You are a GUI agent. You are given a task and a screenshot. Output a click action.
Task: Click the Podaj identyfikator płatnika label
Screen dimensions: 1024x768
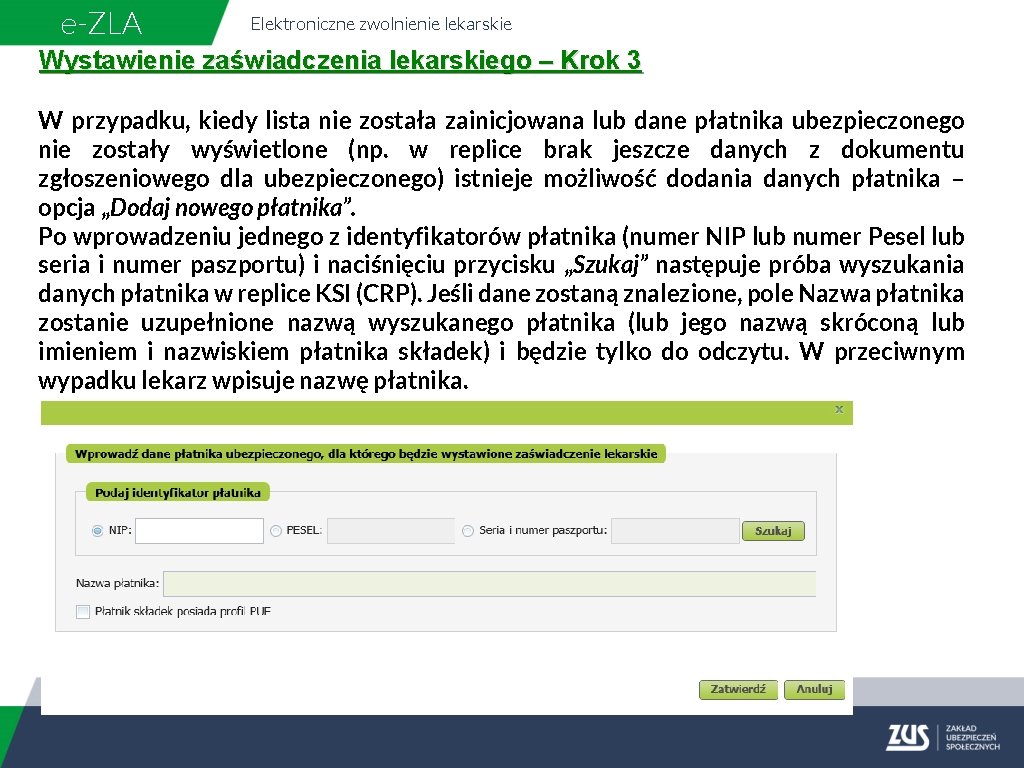pyautogui.click(x=178, y=493)
